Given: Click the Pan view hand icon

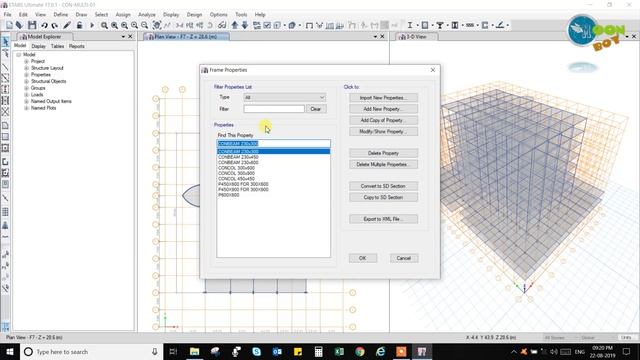Looking at the screenshot, I should coord(157,25).
